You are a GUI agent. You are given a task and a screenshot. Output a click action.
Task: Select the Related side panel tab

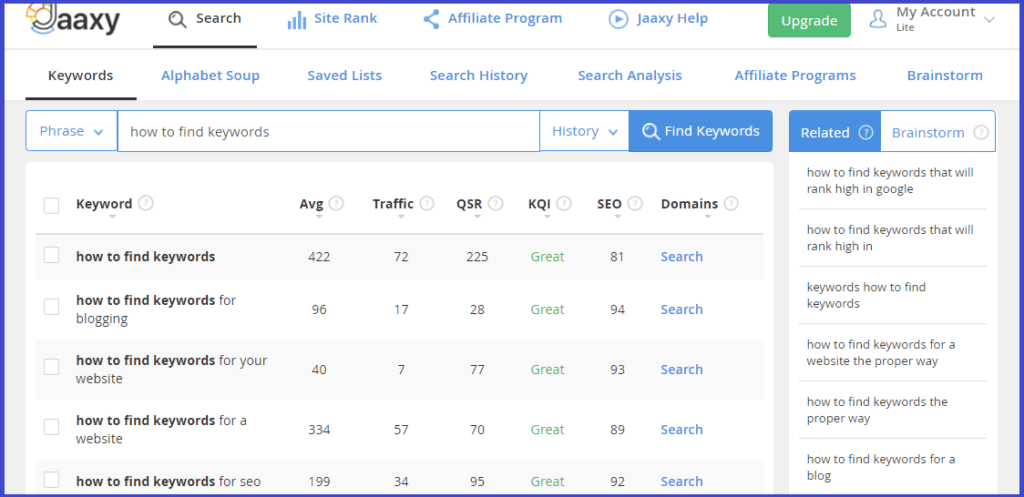tap(835, 131)
